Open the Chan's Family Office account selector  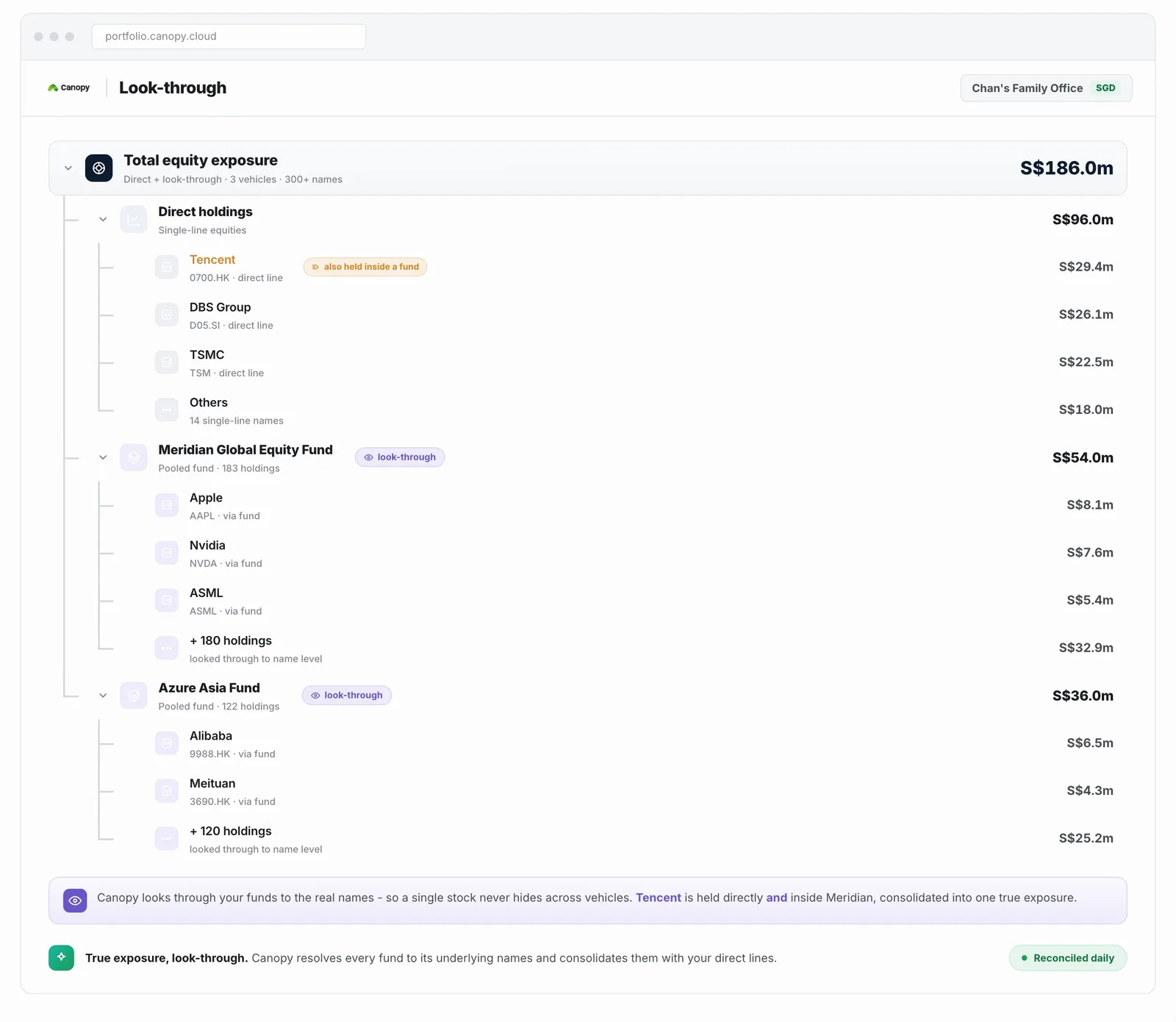1046,88
